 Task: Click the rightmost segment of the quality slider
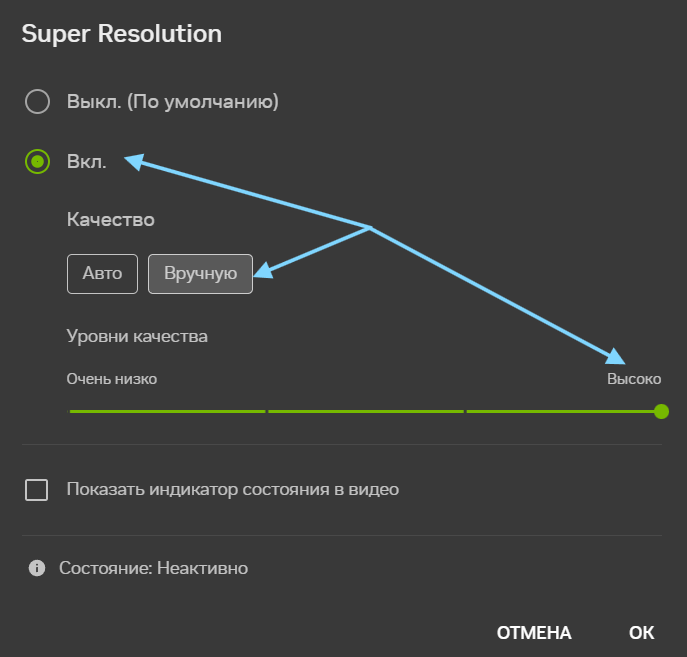560,411
